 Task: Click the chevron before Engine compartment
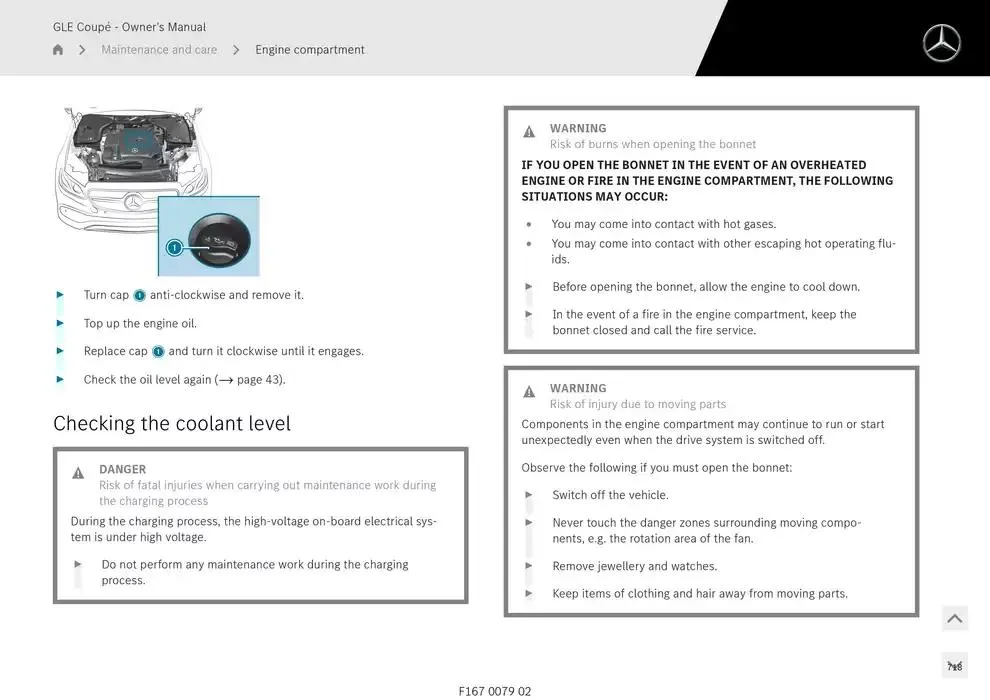pyautogui.click(x=236, y=50)
